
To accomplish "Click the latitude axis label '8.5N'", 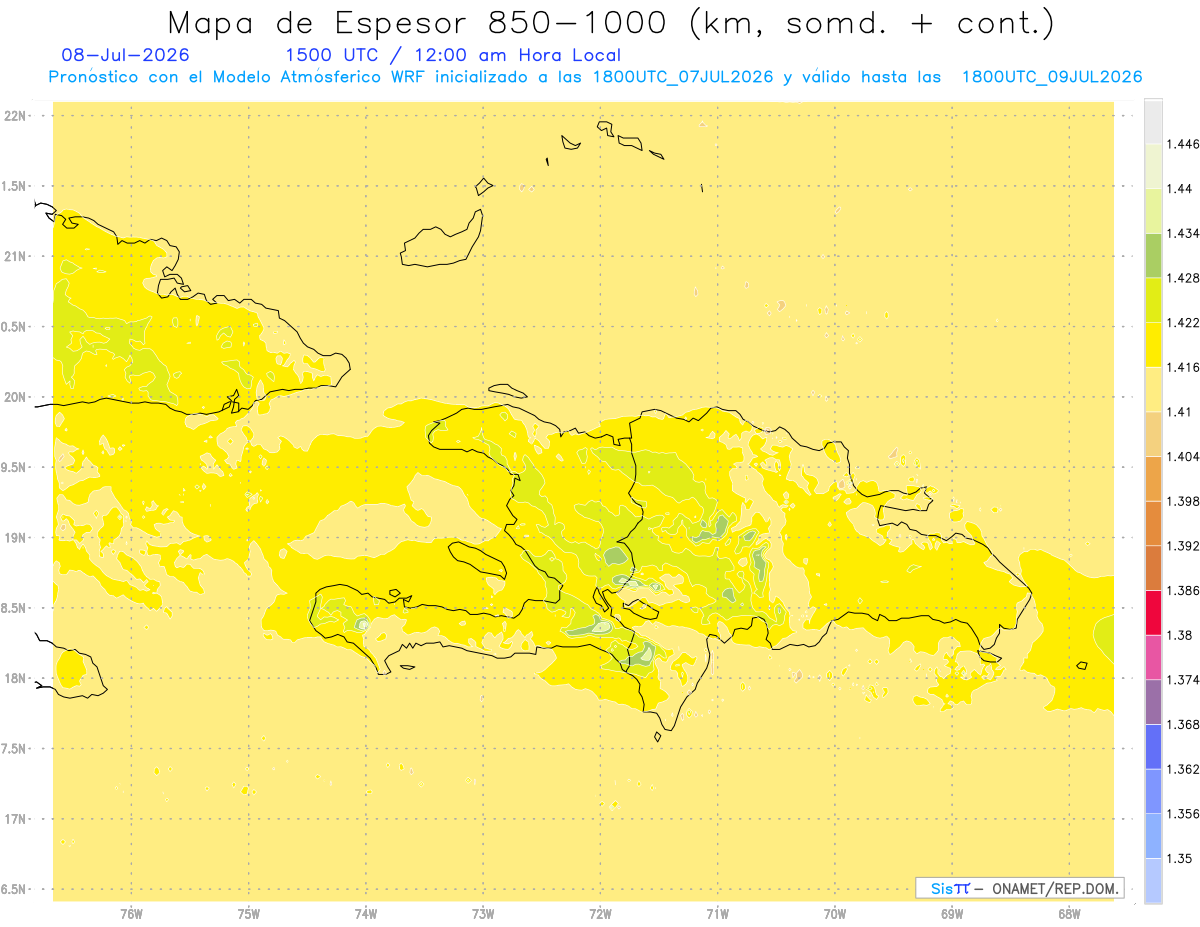I will [14, 609].
